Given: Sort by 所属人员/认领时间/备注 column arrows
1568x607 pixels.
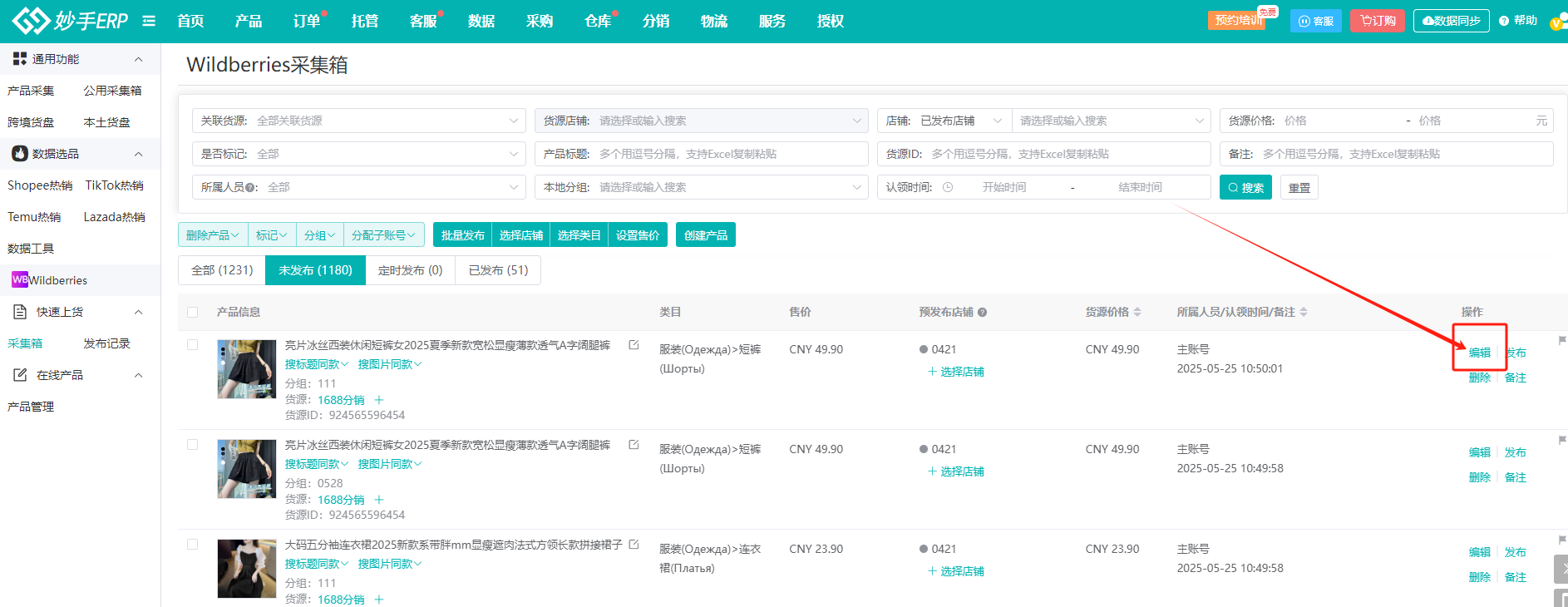Looking at the screenshot, I should point(1304,312).
